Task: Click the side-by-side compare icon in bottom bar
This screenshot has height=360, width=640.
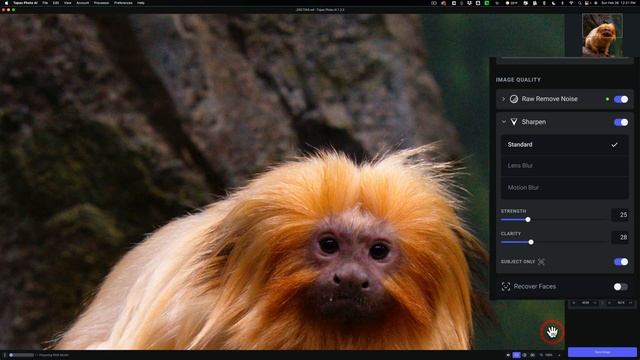Action: tap(532, 355)
